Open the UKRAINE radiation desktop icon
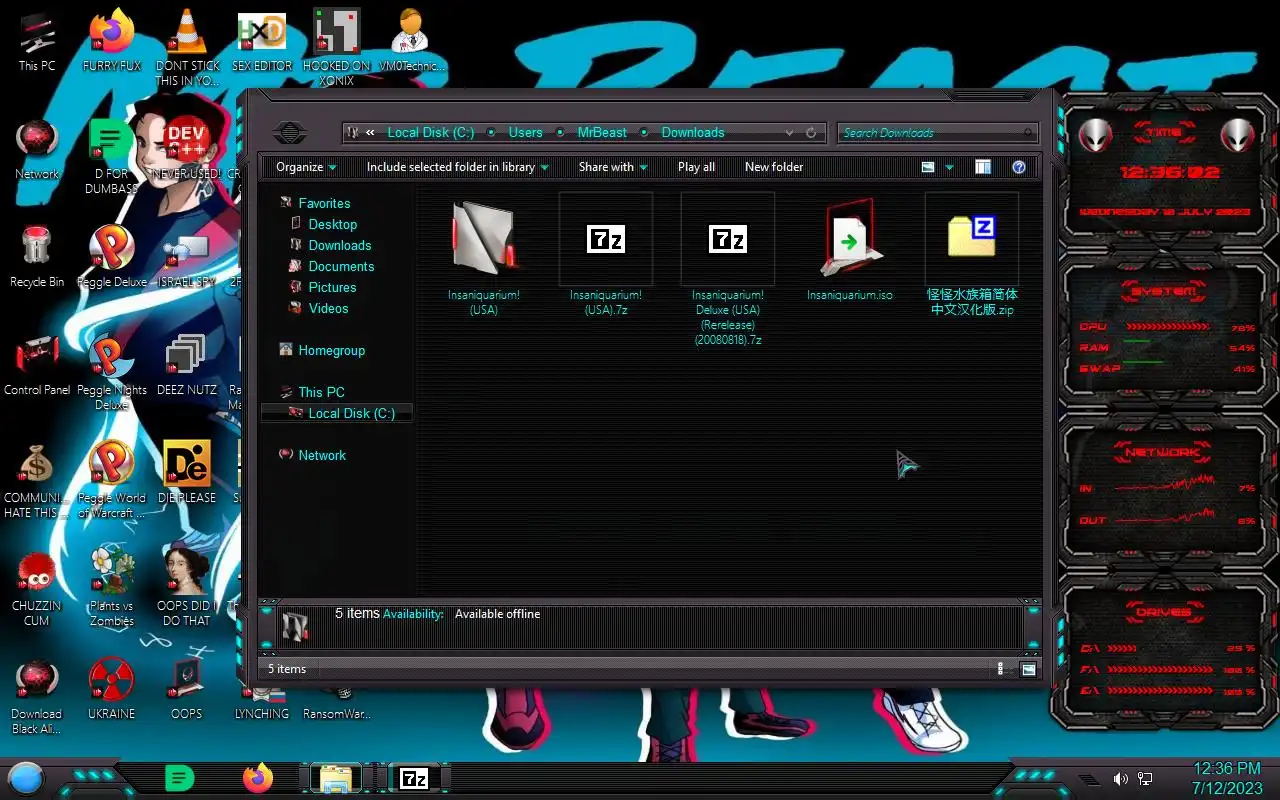Image resolution: width=1280 pixels, height=800 pixels. [112, 689]
